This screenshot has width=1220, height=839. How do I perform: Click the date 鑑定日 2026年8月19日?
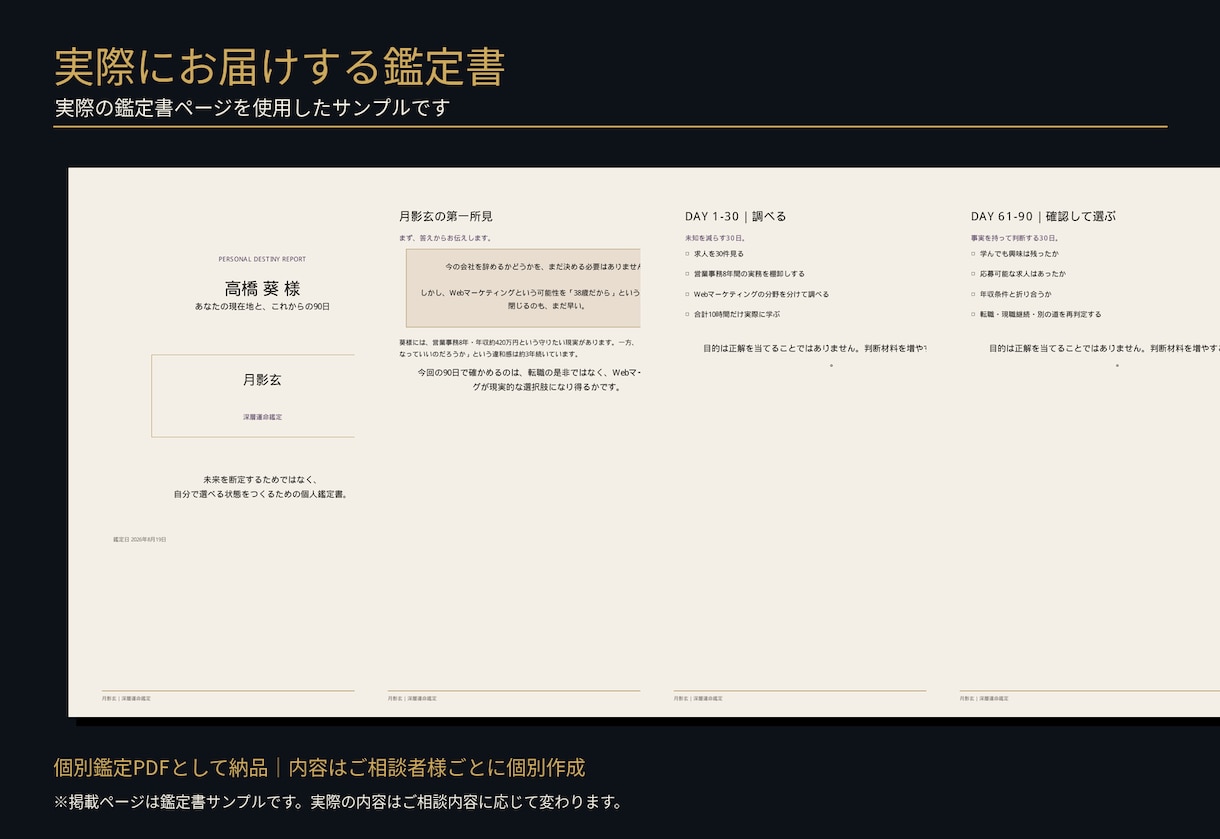(140, 539)
